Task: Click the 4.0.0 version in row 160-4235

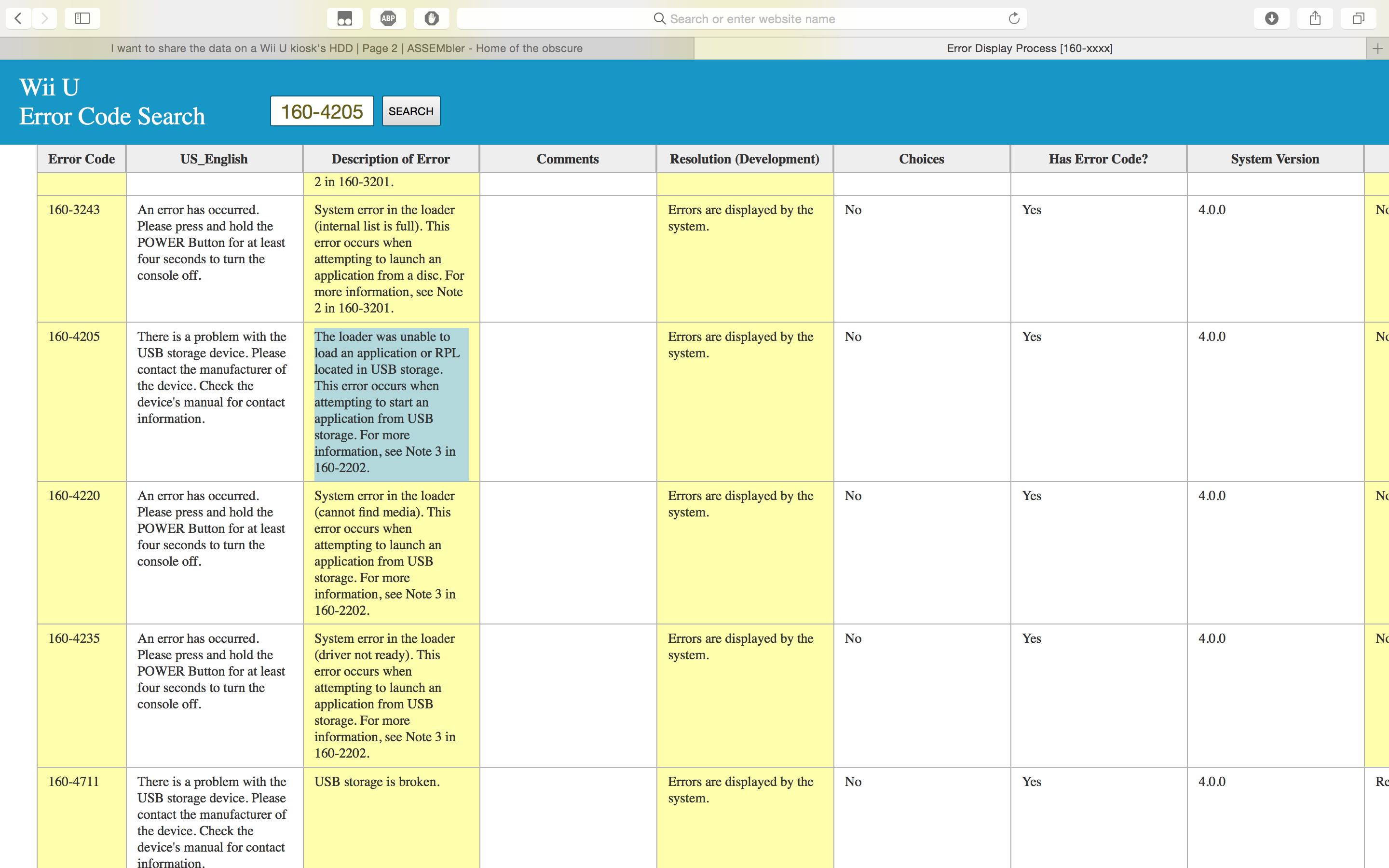Action: pos(1212,639)
